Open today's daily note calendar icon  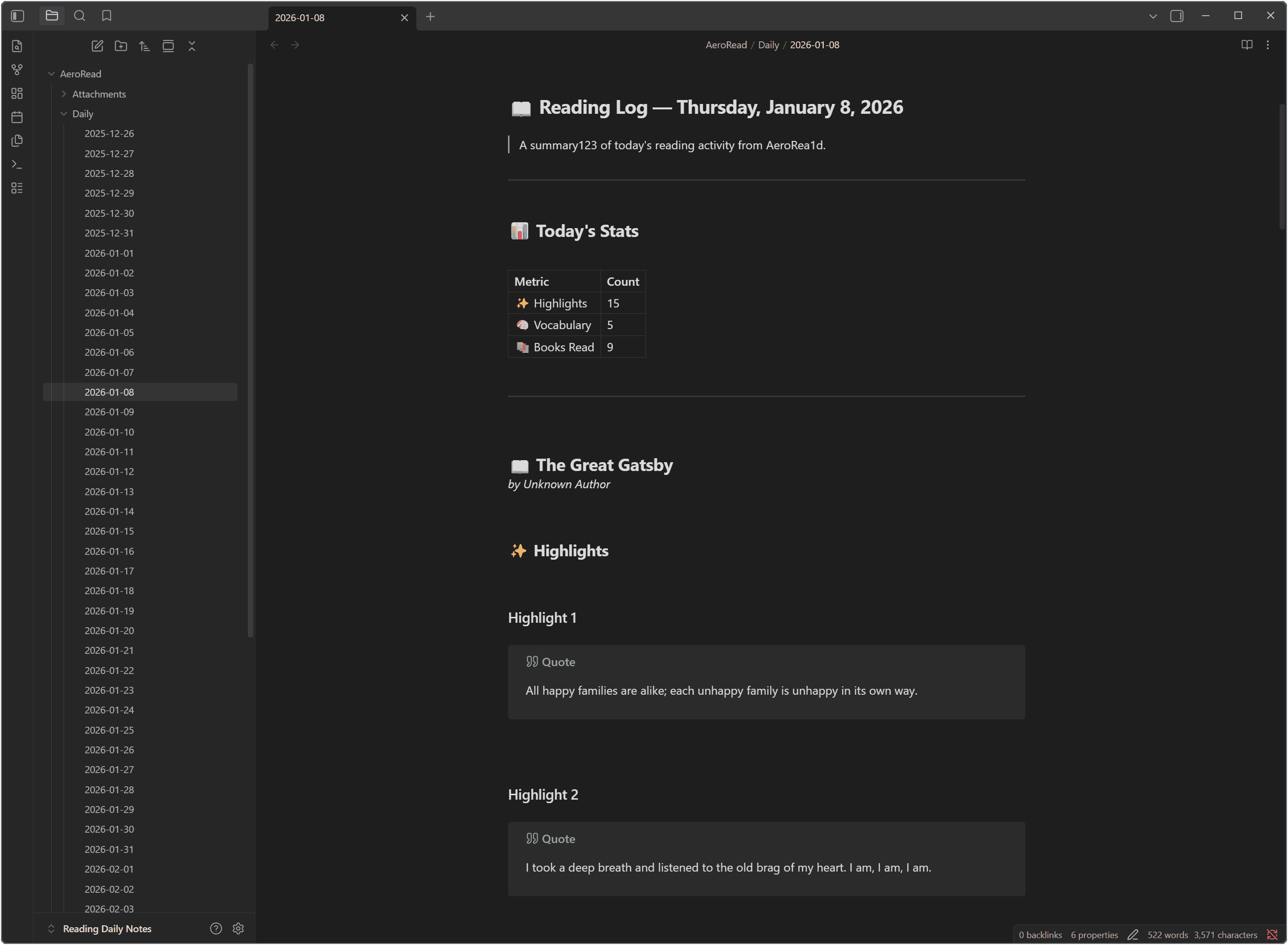(x=17, y=117)
